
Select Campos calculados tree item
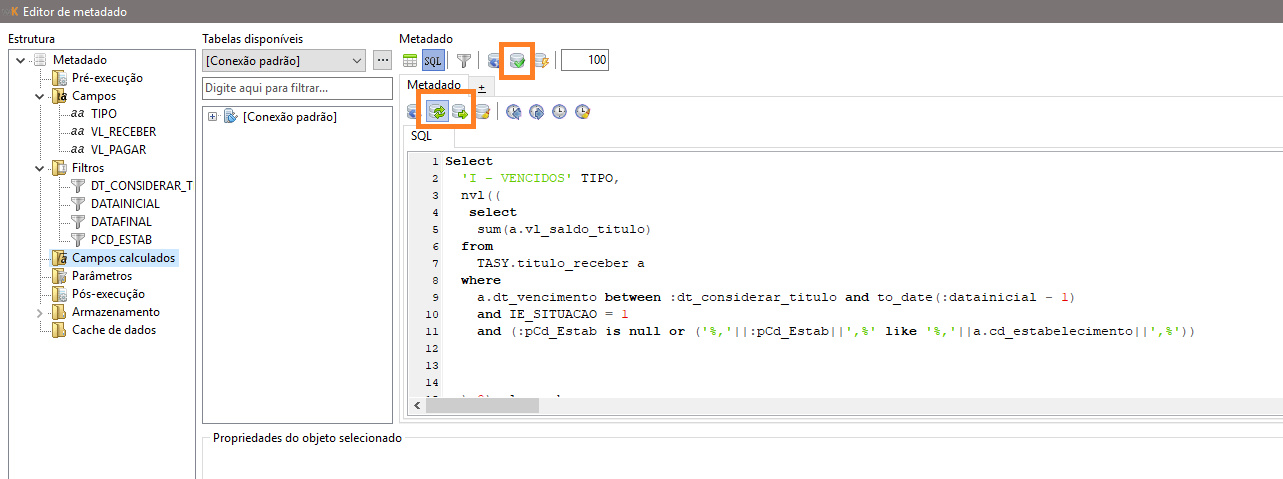coord(124,258)
